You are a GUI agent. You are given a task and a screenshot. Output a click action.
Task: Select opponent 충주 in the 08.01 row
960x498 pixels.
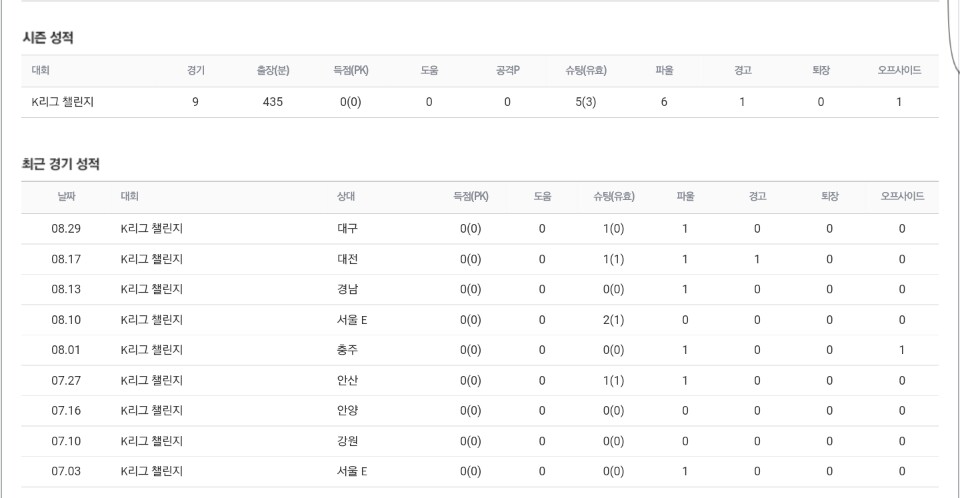pyautogui.click(x=347, y=350)
